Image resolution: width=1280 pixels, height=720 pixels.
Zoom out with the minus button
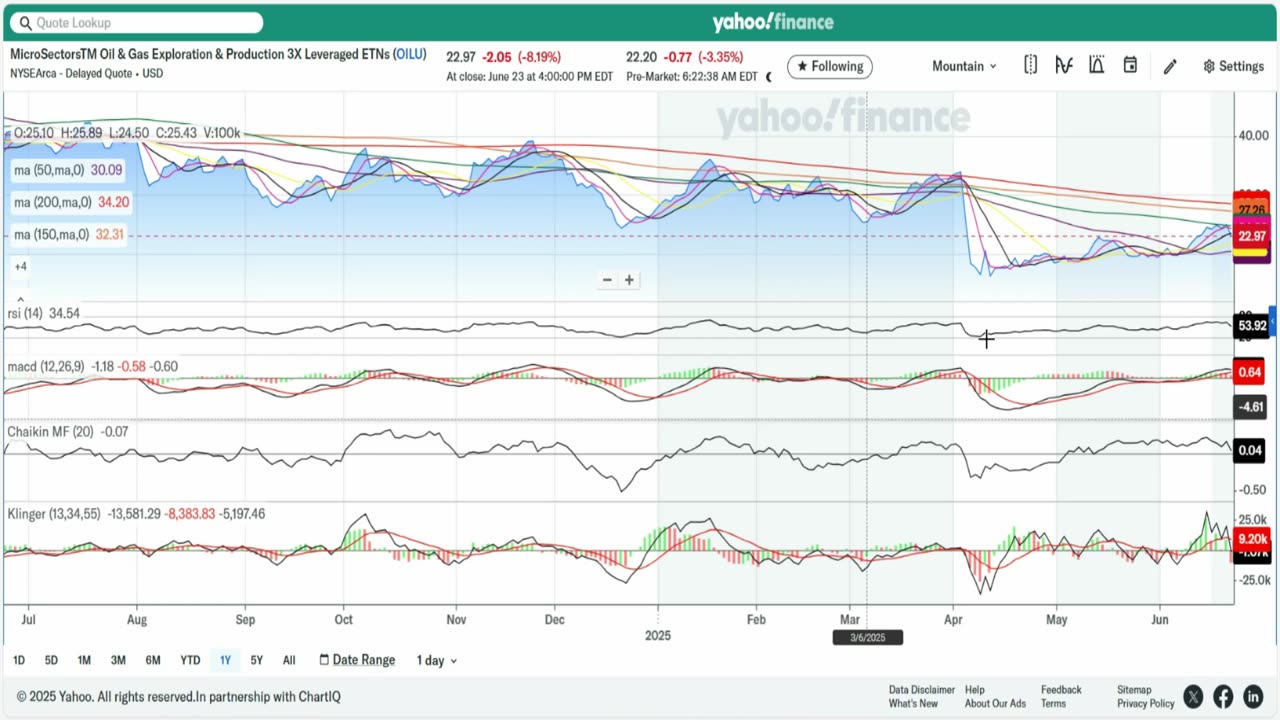point(606,280)
